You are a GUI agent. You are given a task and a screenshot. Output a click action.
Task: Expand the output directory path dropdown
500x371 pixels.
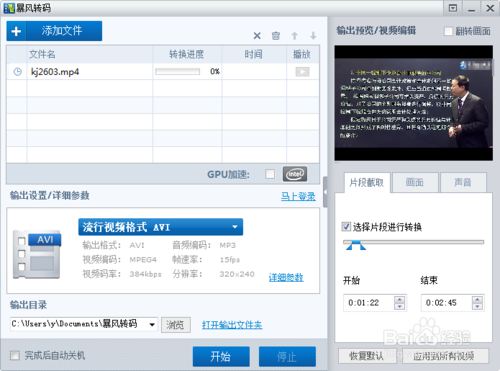coord(152,324)
